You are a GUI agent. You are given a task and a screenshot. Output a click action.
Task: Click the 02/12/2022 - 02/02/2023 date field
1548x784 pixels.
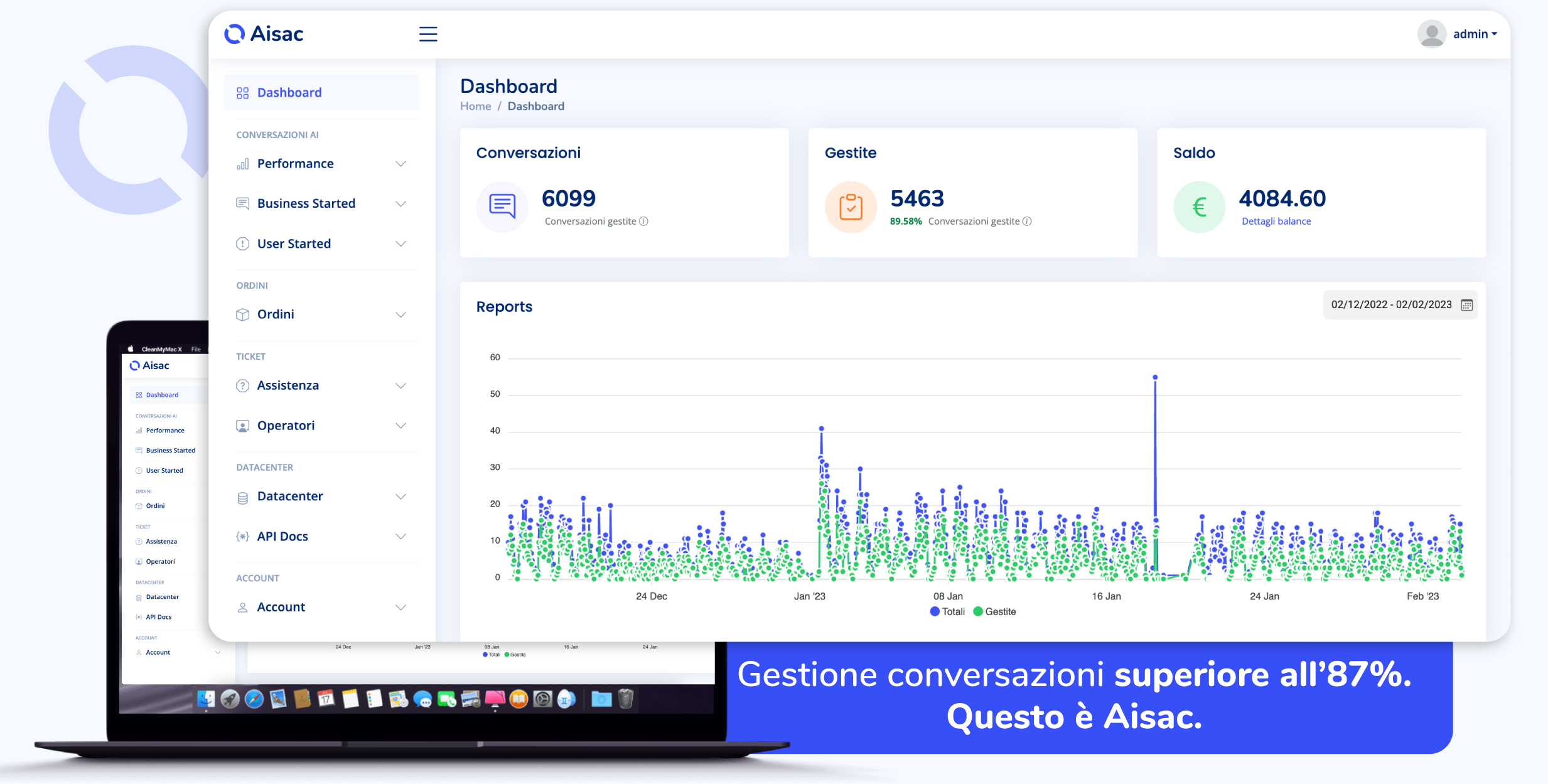1391,305
